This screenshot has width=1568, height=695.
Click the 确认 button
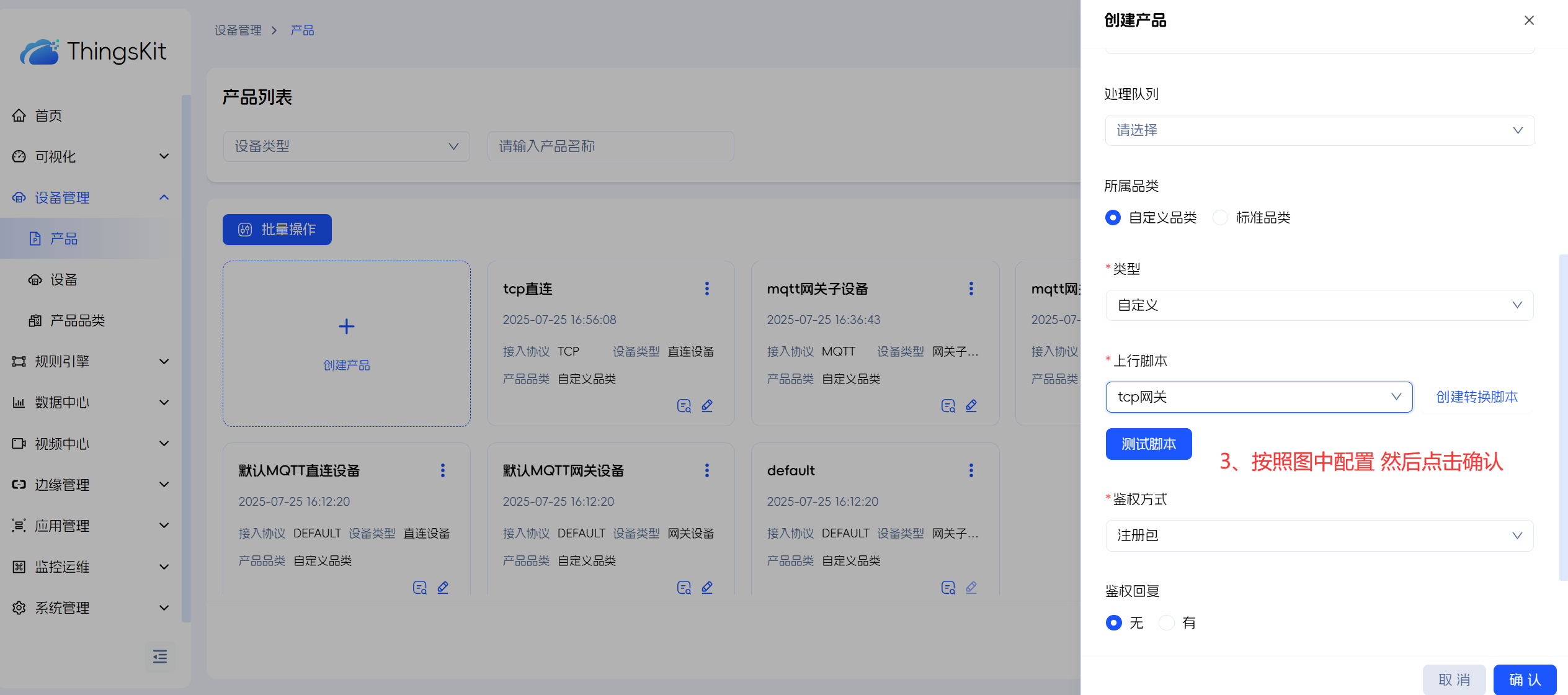pyautogui.click(x=1524, y=679)
